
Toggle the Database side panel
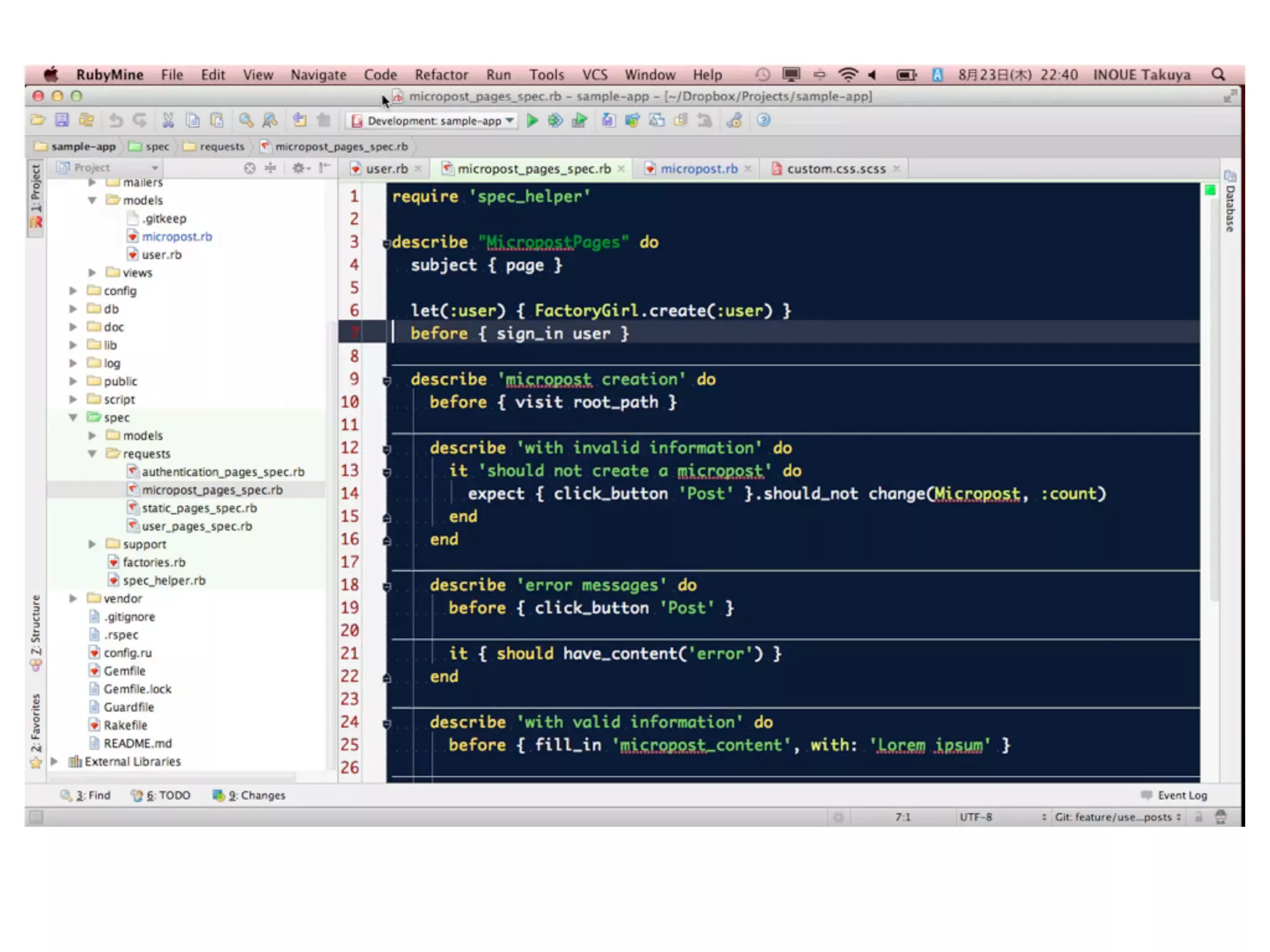[1230, 208]
